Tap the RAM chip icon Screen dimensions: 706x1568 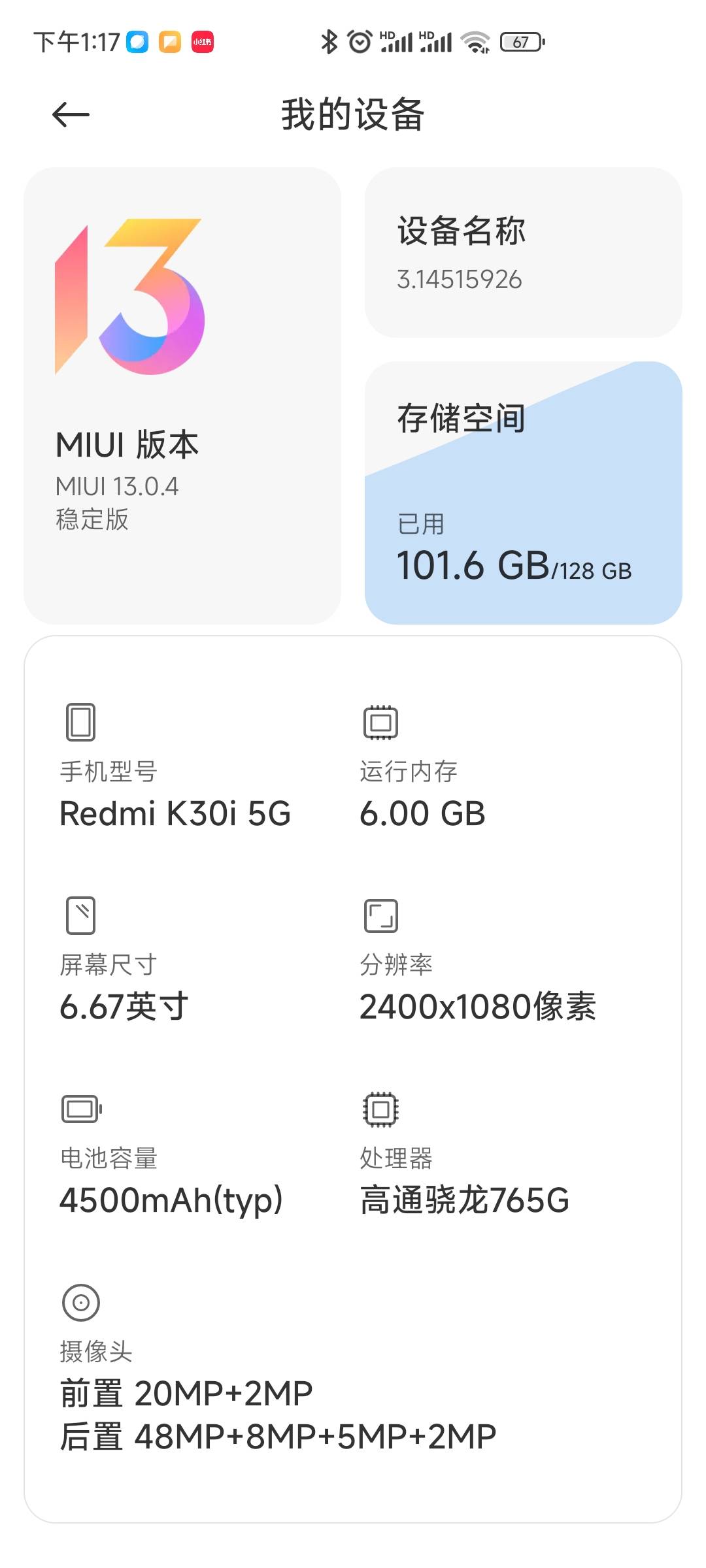tap(380, 722)
